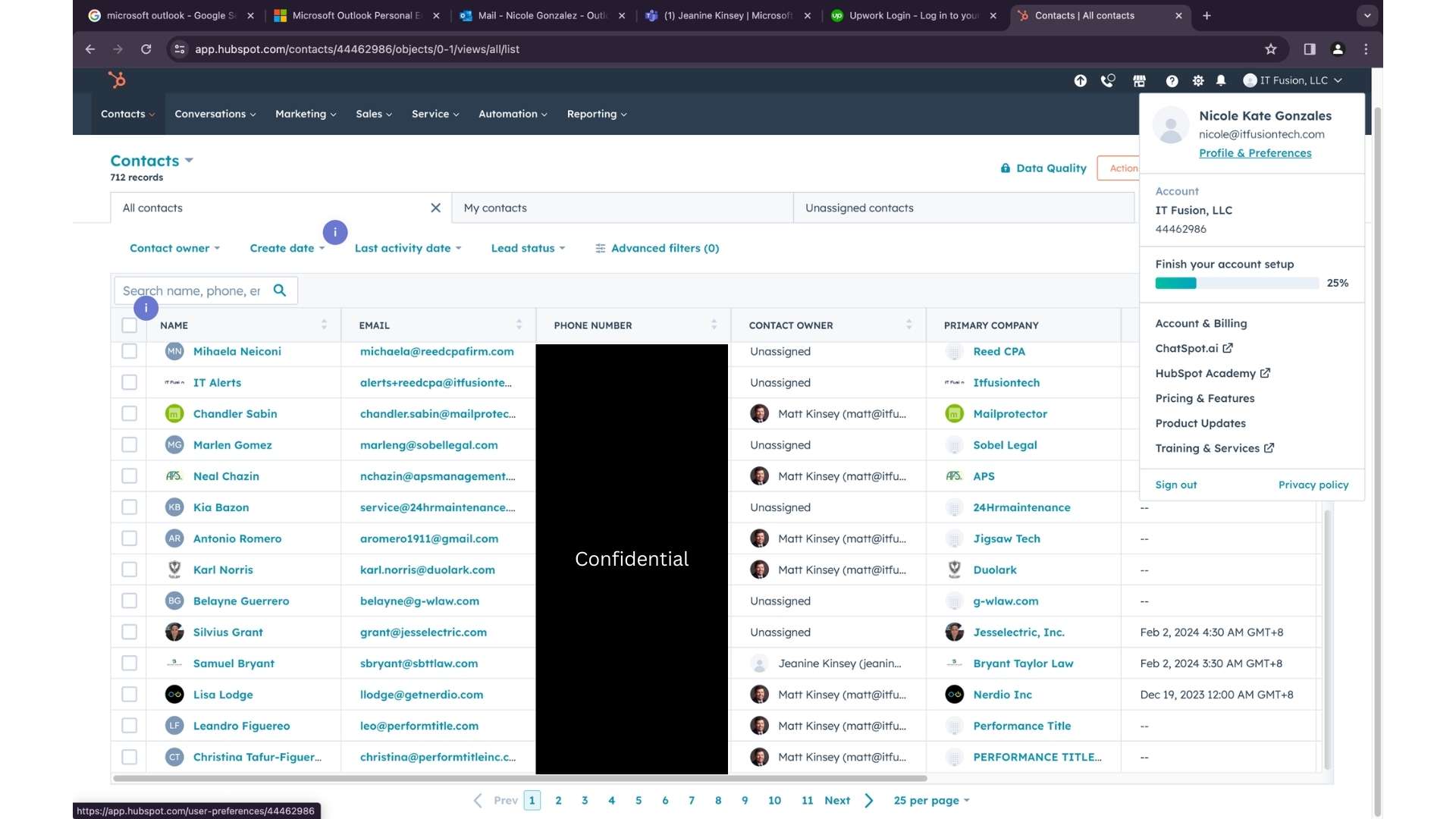1456x819 pixels.
Task: Check the box for Lisa Lodge
Action: coord(130,694)
